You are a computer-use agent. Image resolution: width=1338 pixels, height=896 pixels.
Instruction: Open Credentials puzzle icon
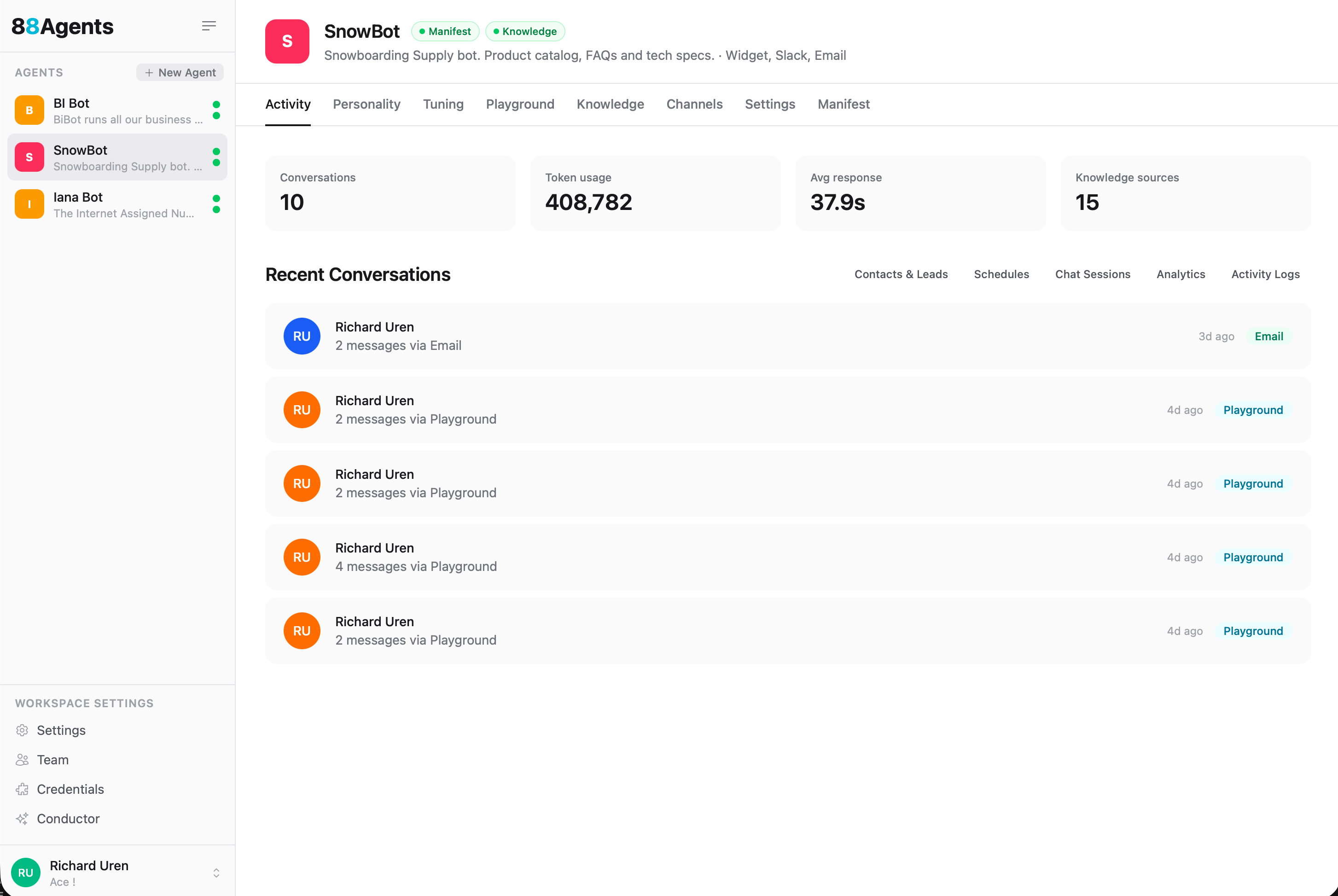tap(22, 789)
